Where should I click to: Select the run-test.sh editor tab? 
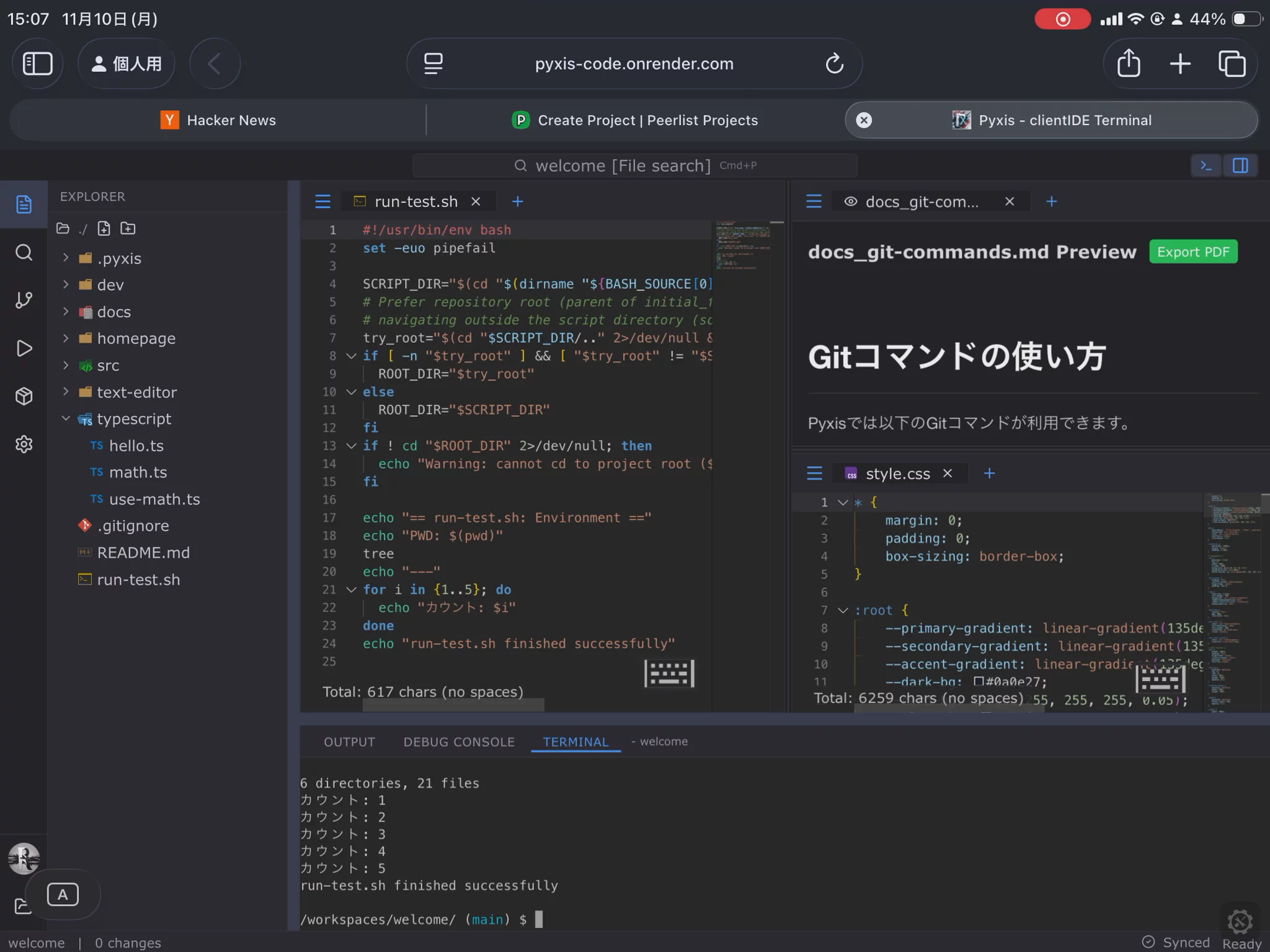click(x=419, y=201)
